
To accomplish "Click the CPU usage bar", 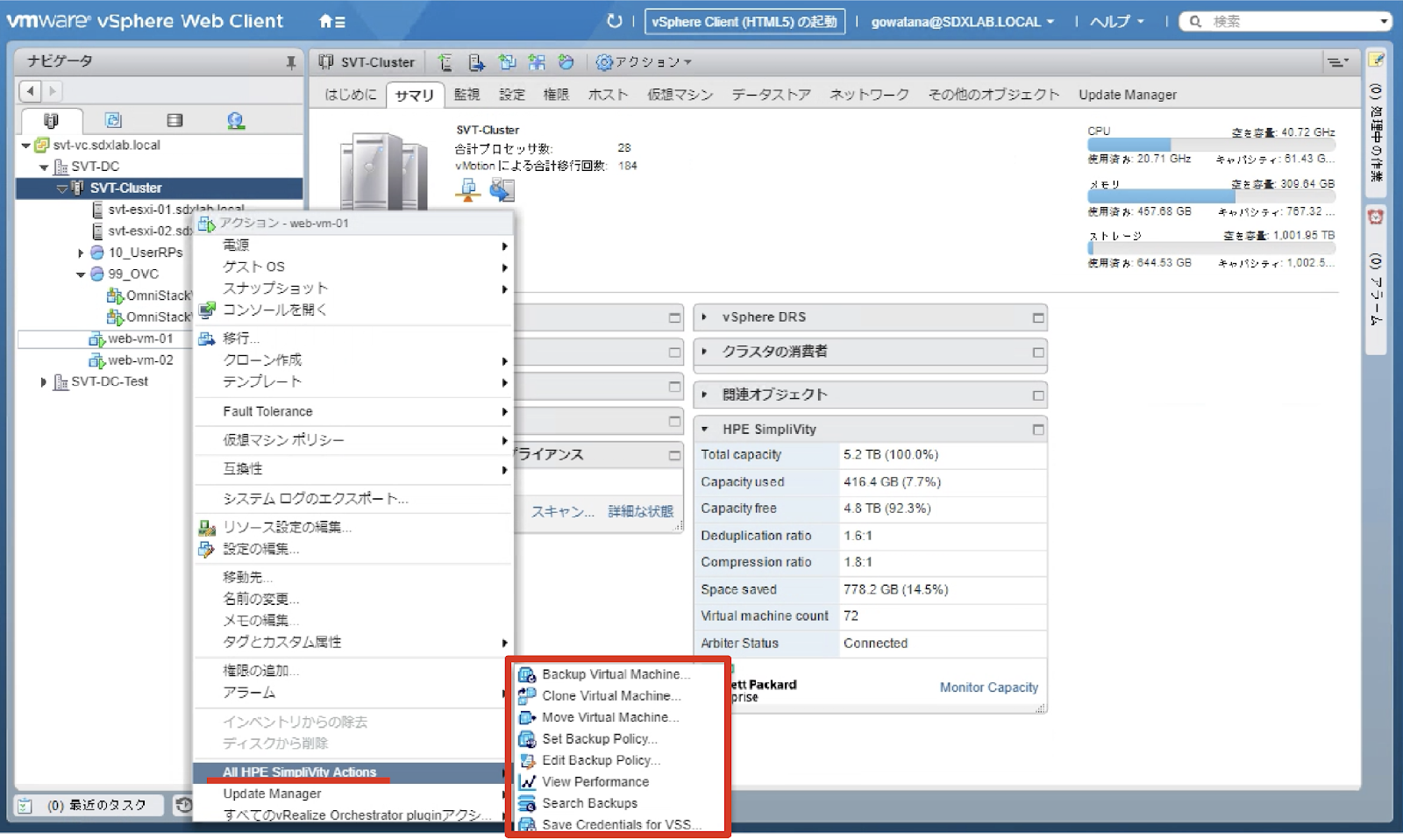I will tap(1211, 145).
